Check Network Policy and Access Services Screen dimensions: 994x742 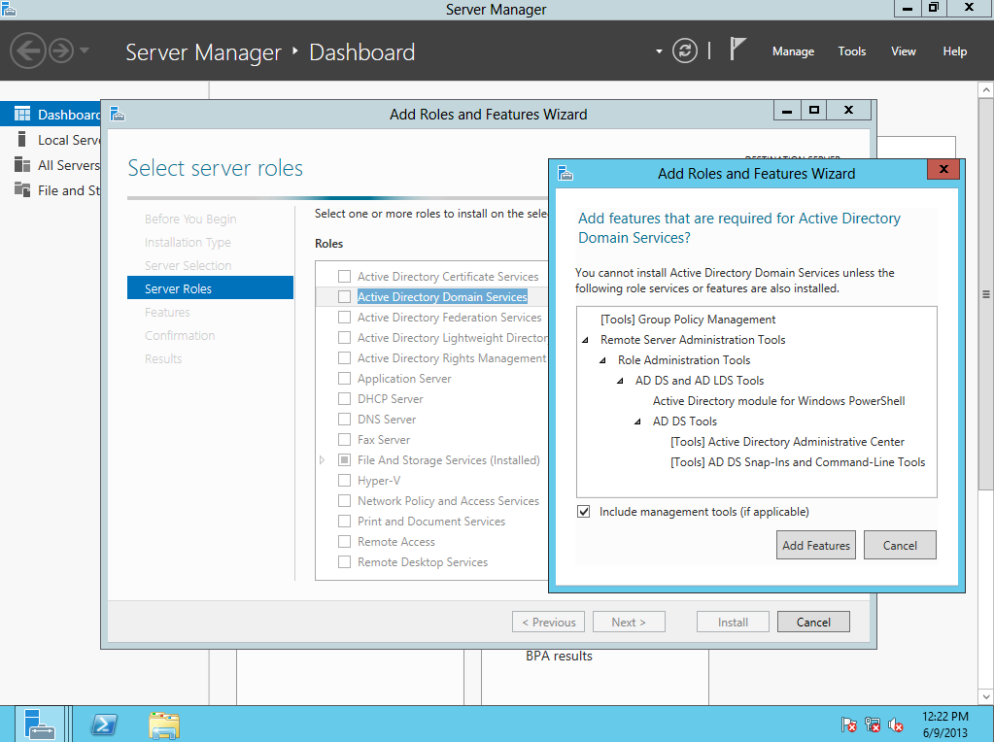[344, 501]
